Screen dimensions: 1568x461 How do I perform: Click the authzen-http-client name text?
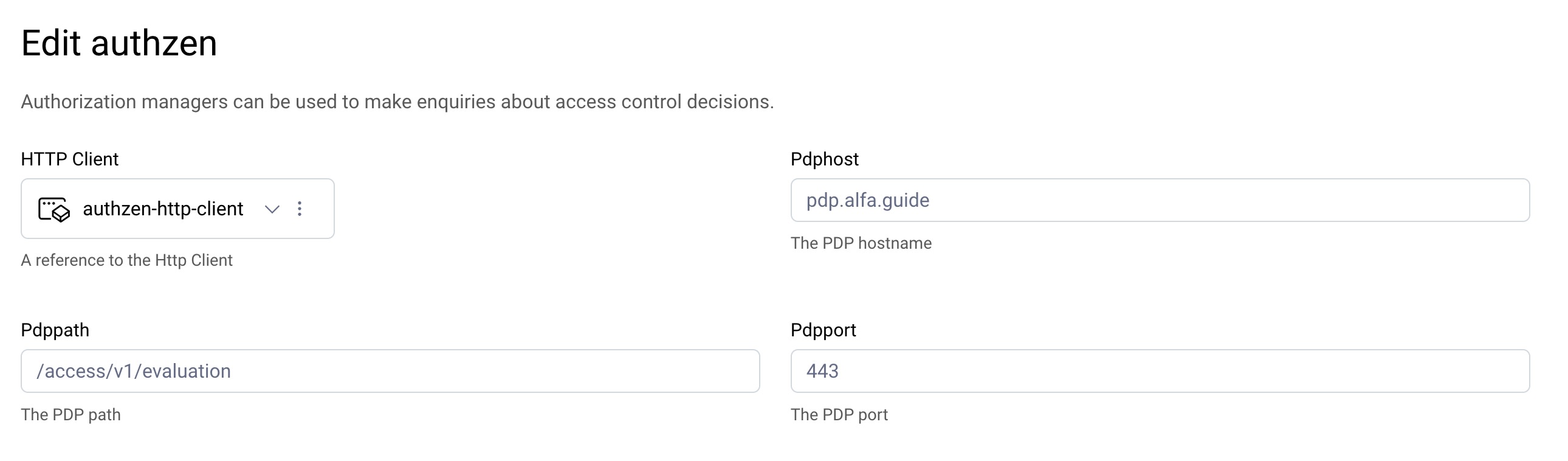[x=162, y=208]
